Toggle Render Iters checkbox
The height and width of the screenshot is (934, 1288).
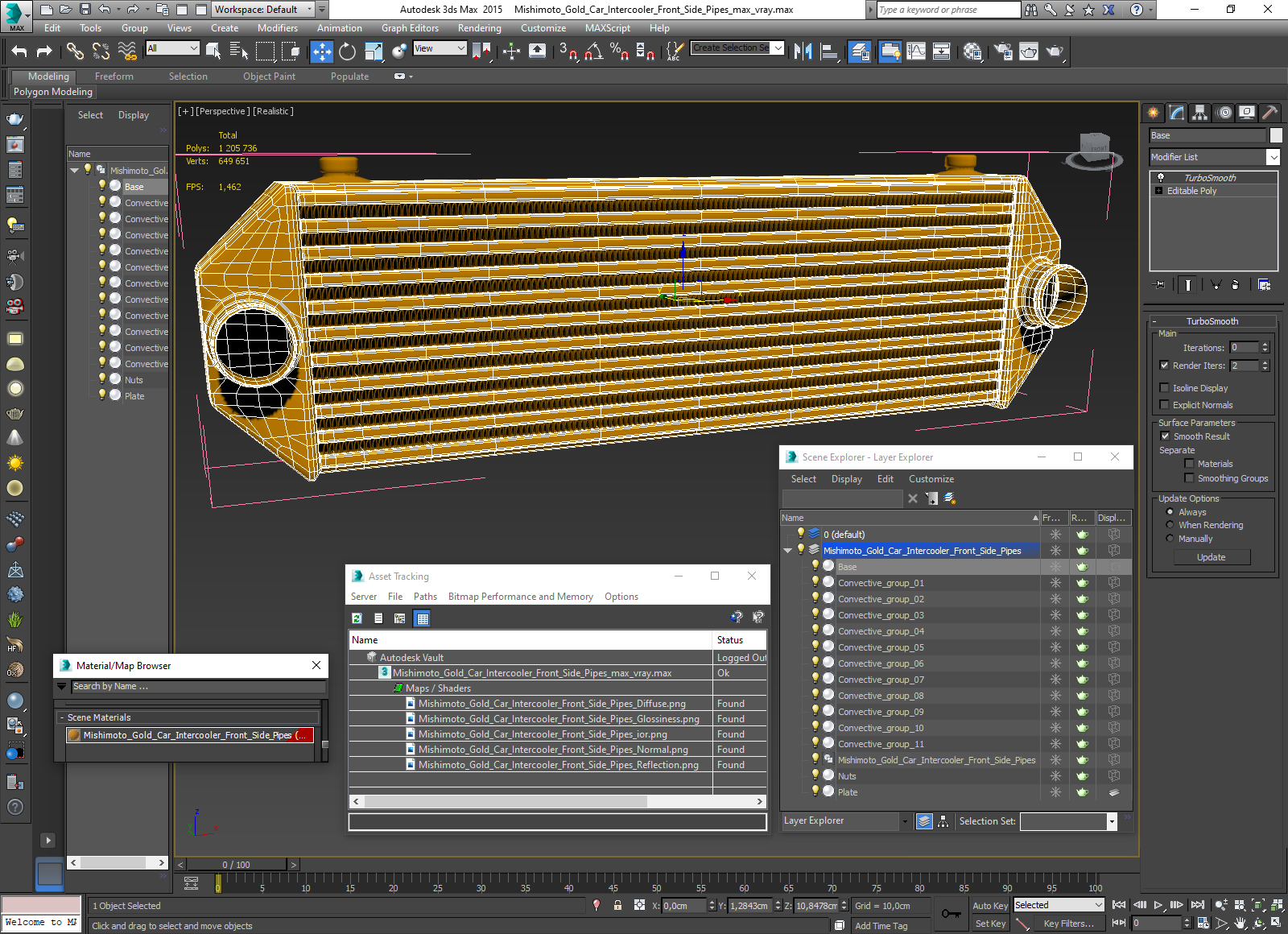point(1164,366)
